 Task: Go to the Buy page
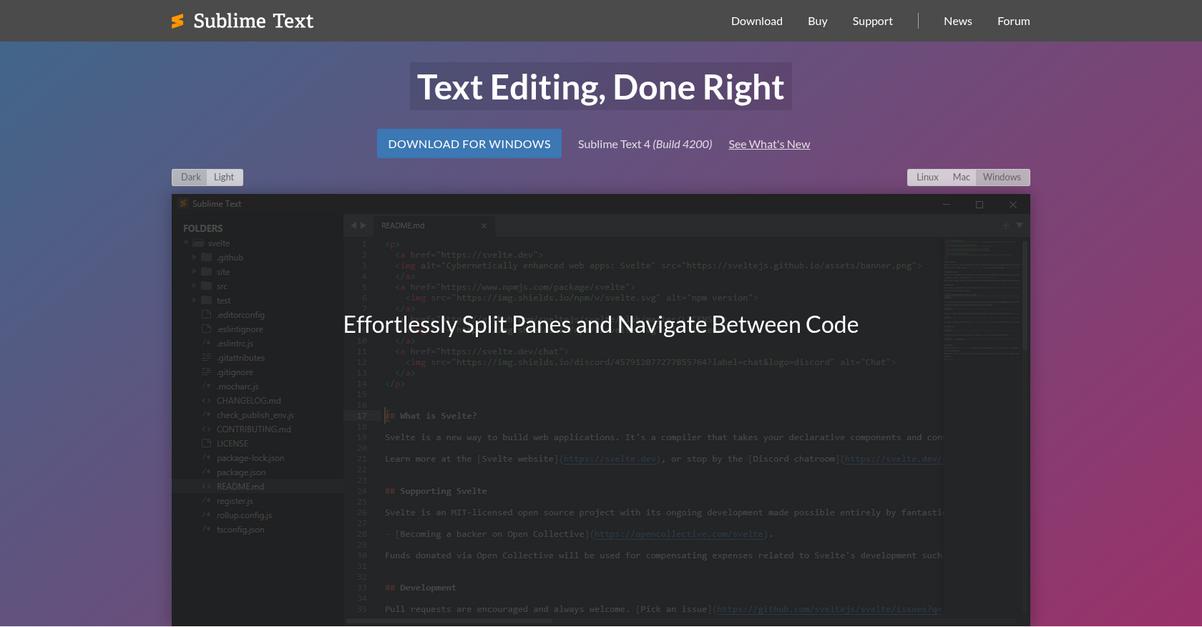pyautogui.click(x=818, y=21)
